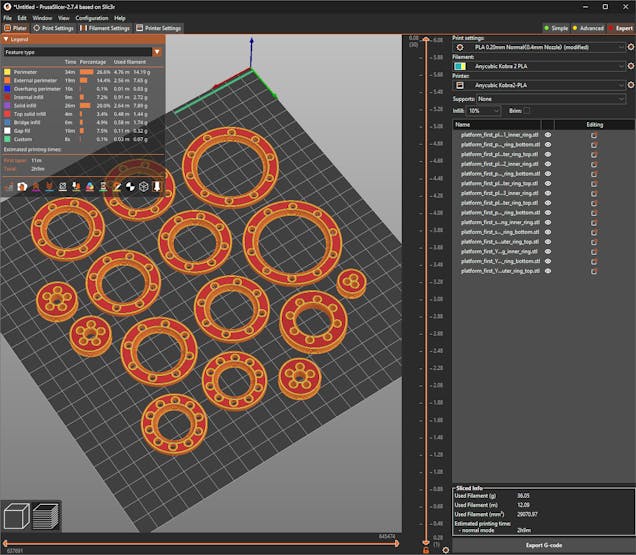
Task: Toggle Travel moves visibility in legend toolbar
Action: (x=9, y=186)
